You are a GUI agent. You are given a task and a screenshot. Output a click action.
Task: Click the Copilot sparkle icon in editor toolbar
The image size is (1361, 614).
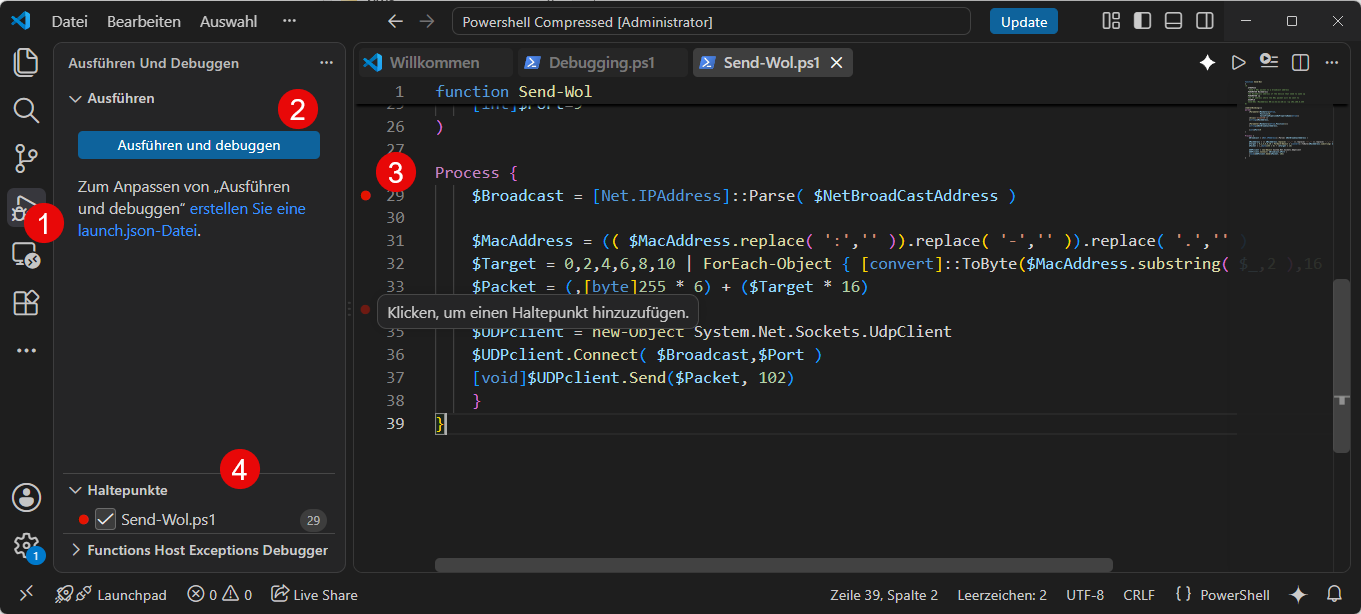(1207, 63)
